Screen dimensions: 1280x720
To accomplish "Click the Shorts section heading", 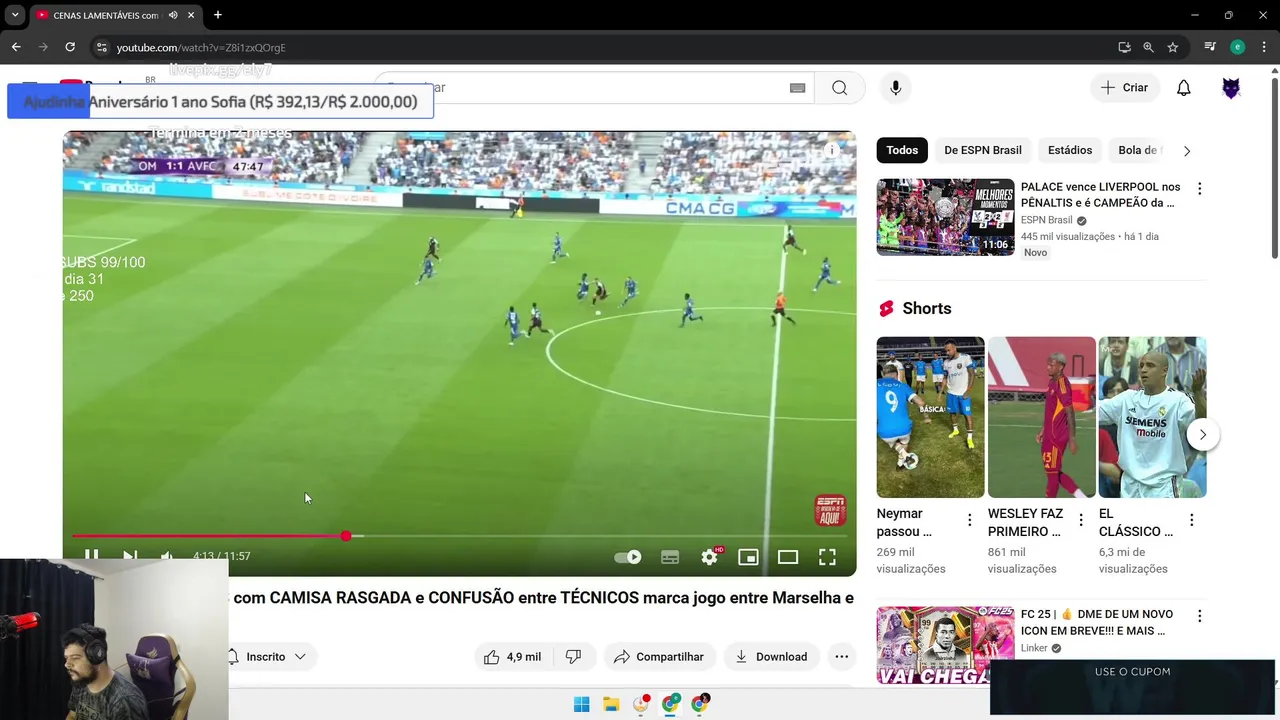I will [x=927, y=309].
